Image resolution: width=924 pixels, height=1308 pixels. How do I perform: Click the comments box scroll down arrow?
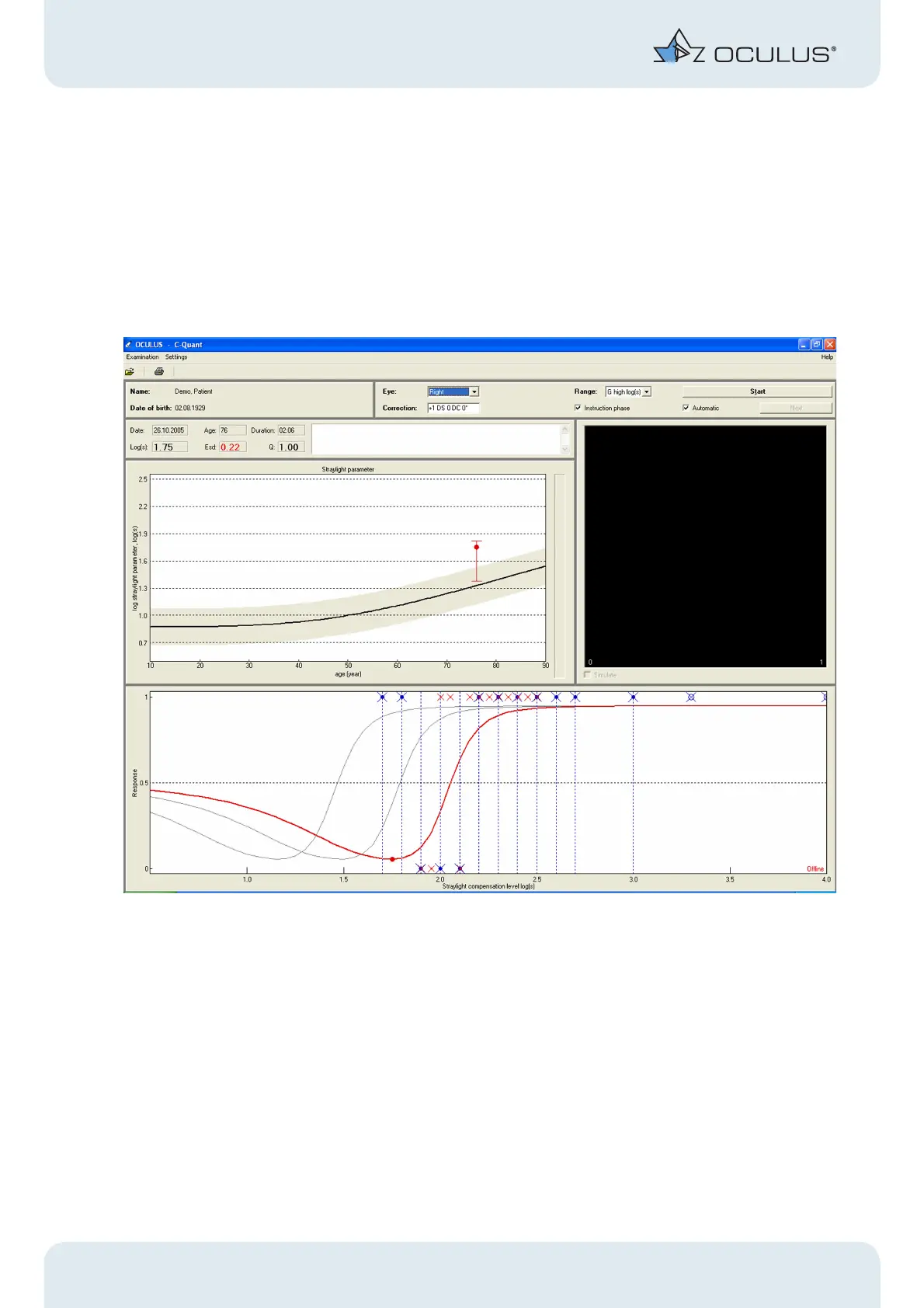pos(565,450)
